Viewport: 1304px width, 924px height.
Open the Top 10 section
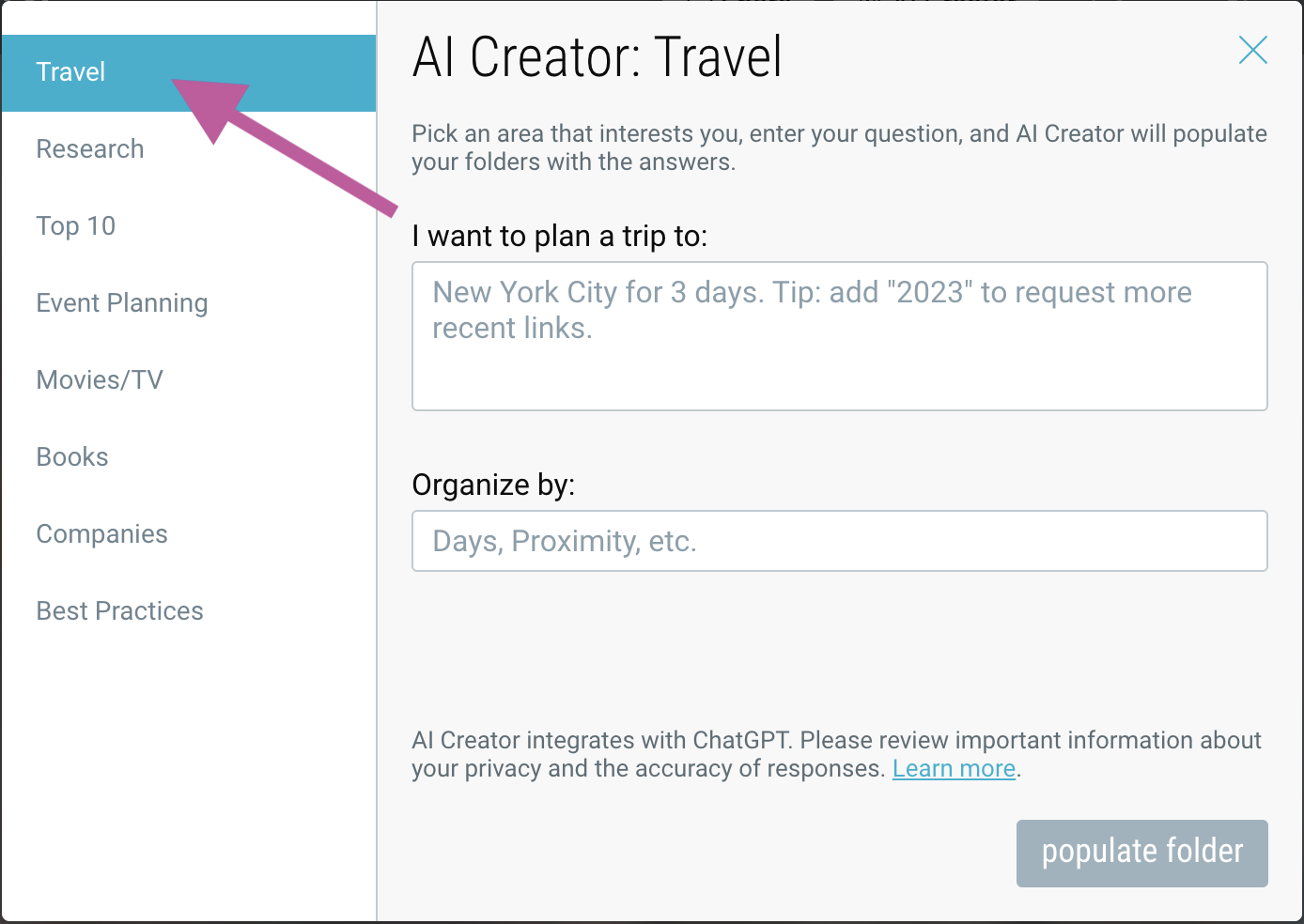(75, 225)
